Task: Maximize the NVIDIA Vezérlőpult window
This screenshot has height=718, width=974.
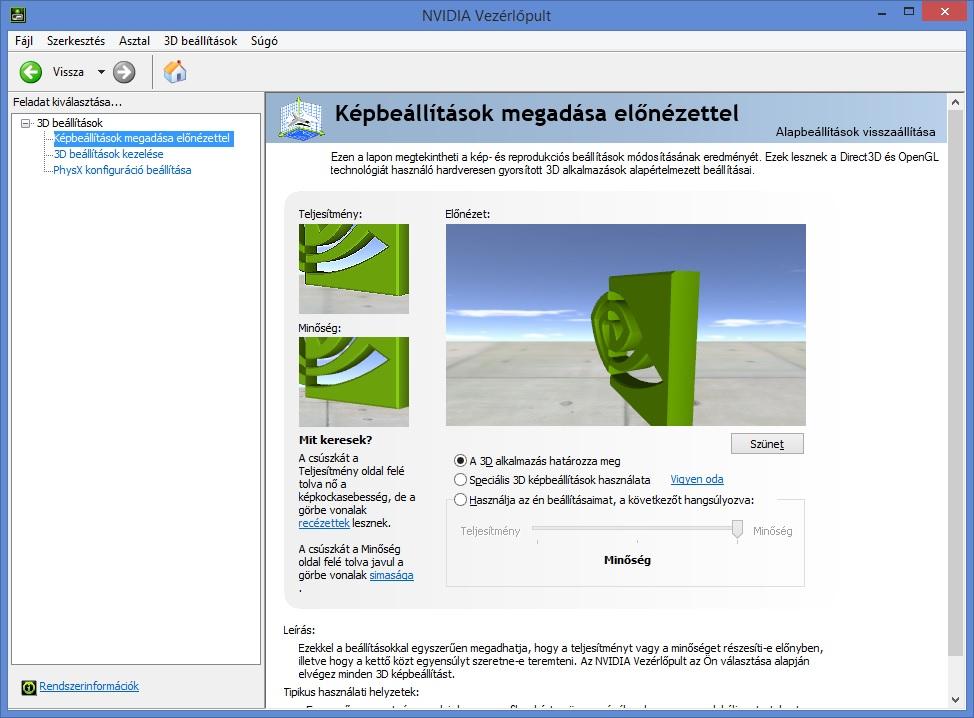Action: 909,12
